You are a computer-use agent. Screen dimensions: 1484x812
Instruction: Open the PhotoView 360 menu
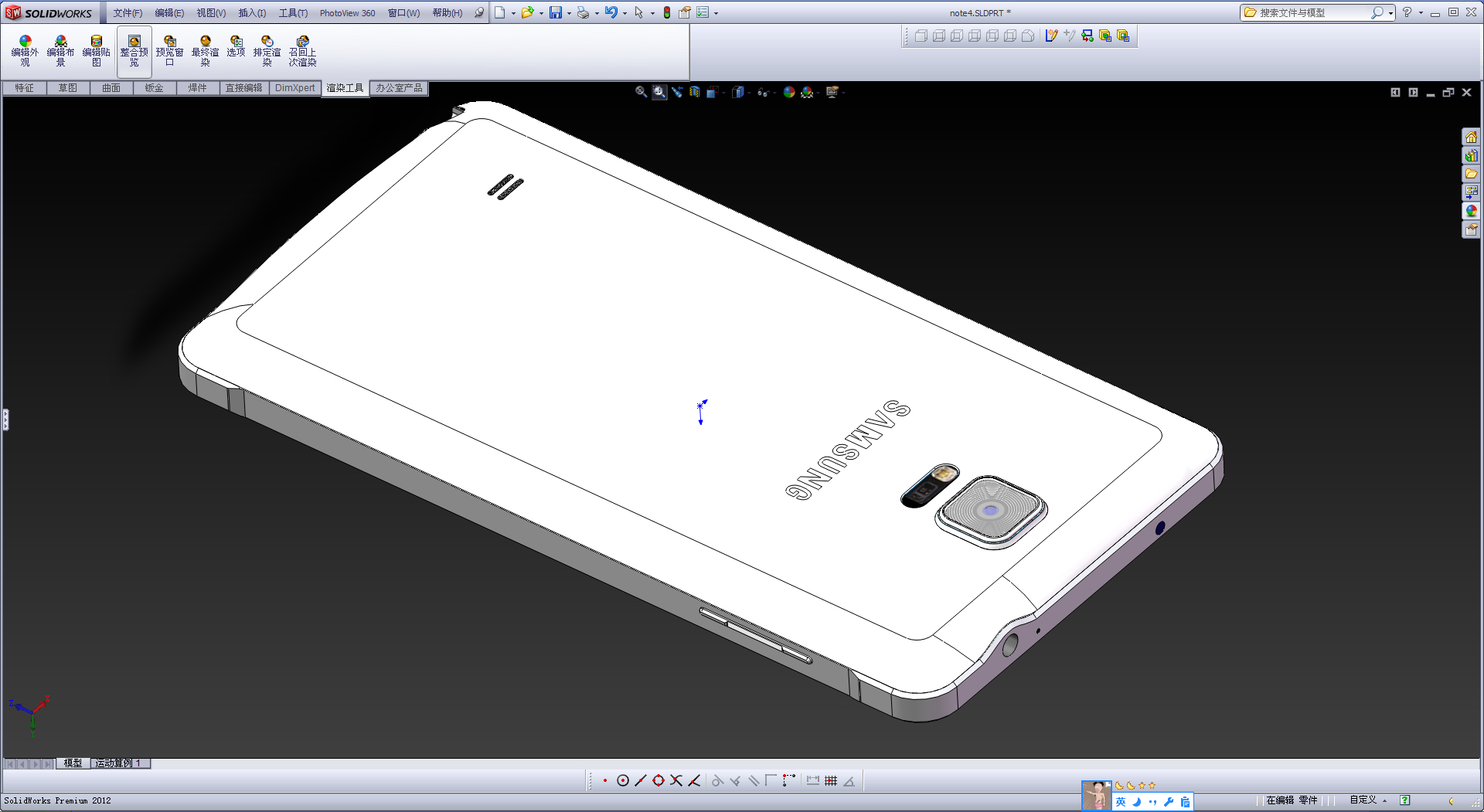[x=347, y=13]
